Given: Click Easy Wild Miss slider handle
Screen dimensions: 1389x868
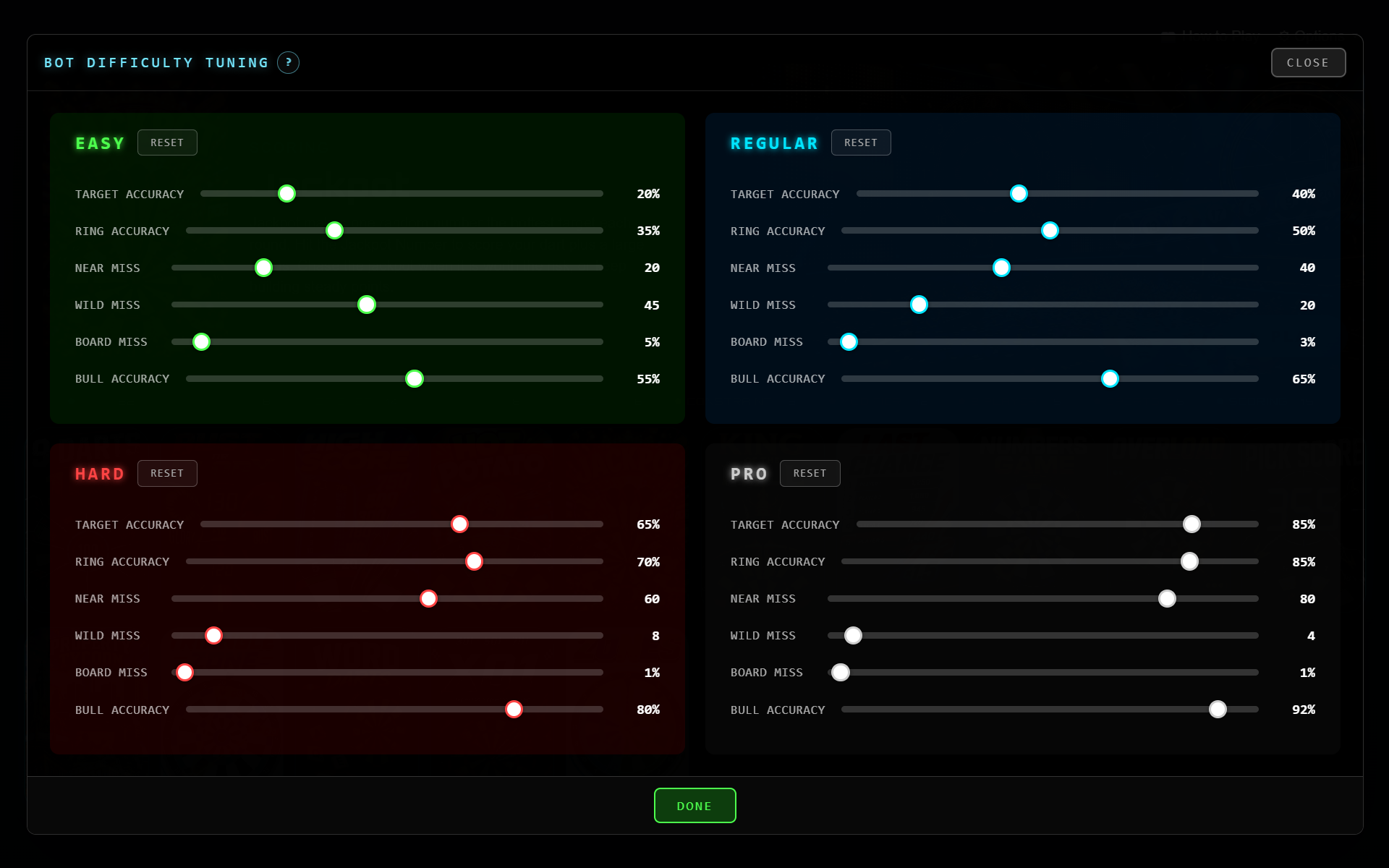Looking at the screenshot, I should point(367,305).
